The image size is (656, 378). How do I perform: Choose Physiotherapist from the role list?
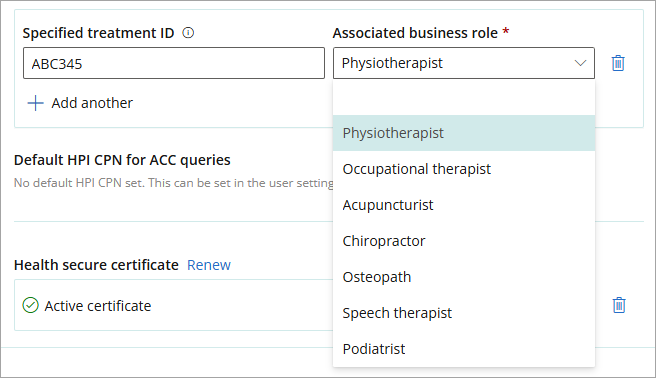point(464,133)
